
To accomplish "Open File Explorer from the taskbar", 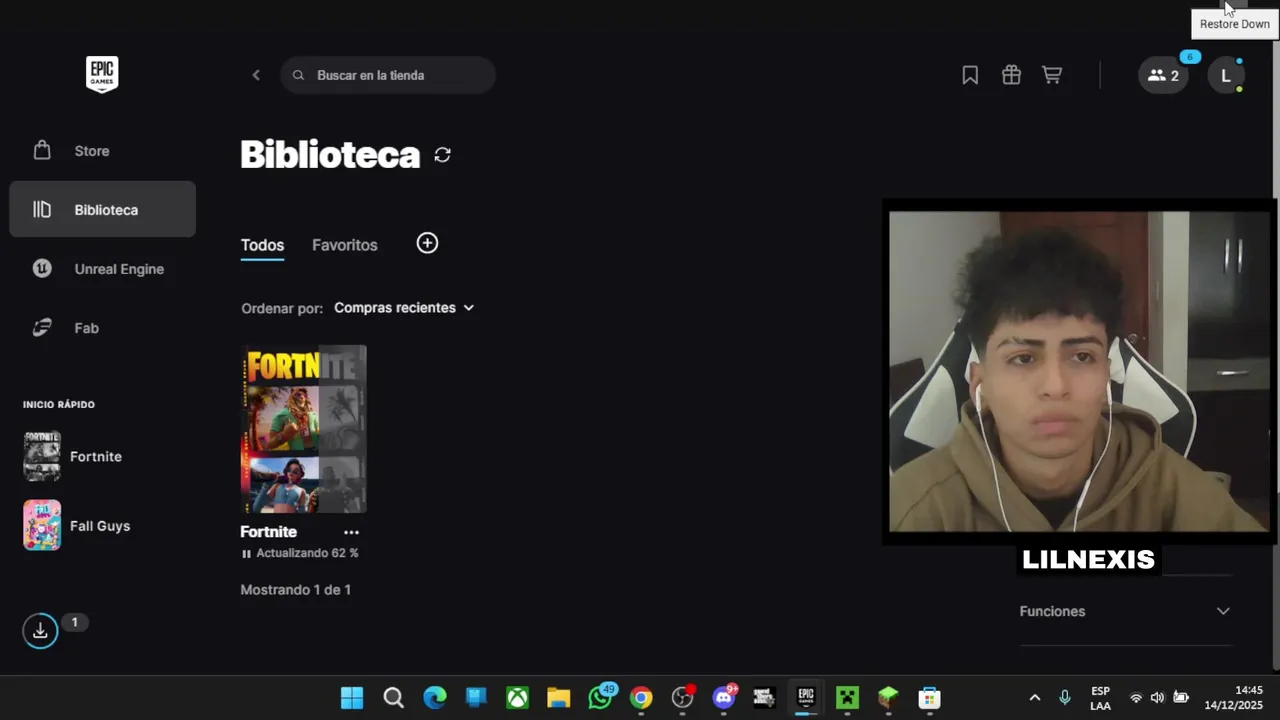I will pos(558,698).
